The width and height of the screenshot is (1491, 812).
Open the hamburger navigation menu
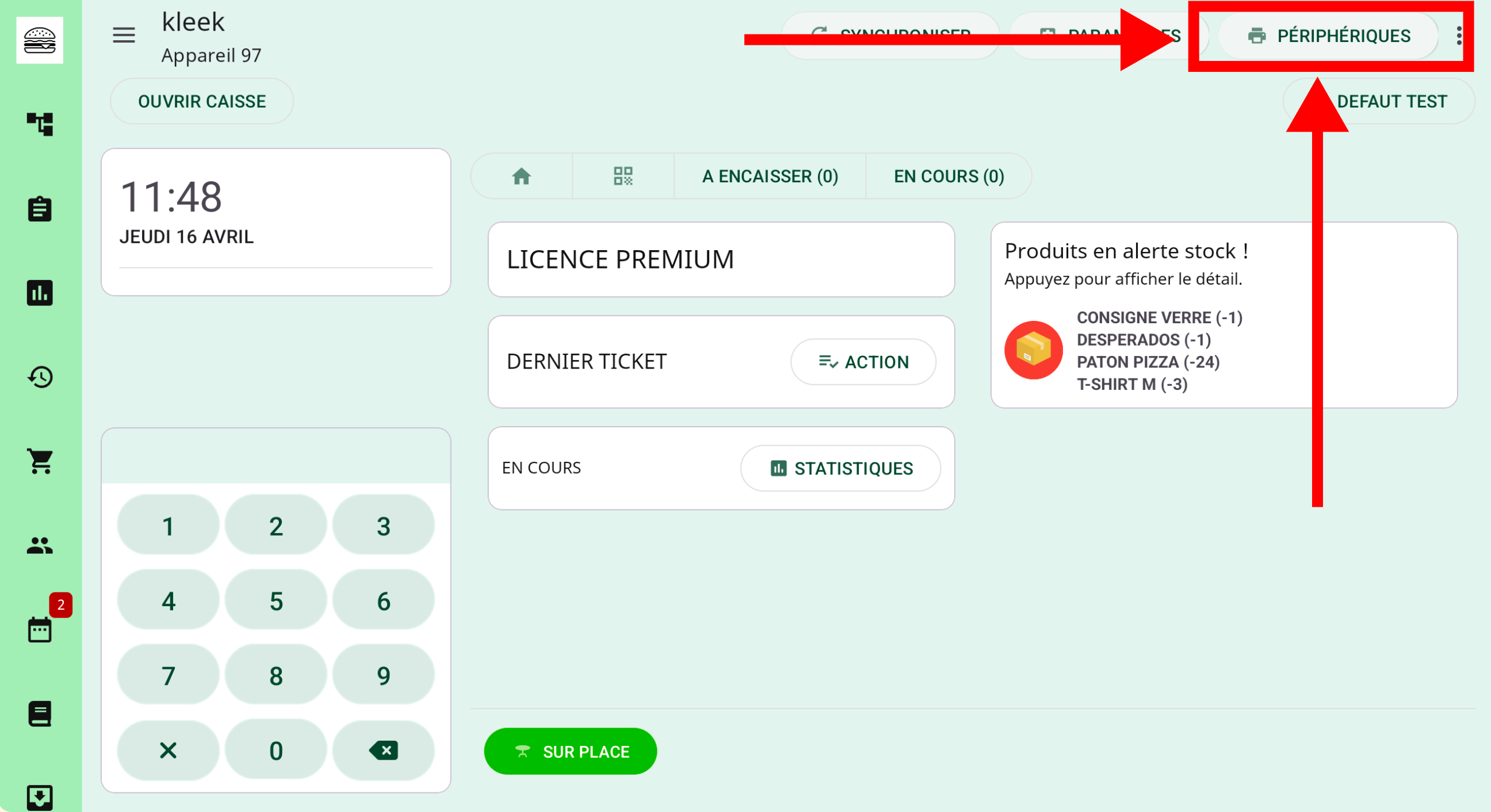(123, 35)
